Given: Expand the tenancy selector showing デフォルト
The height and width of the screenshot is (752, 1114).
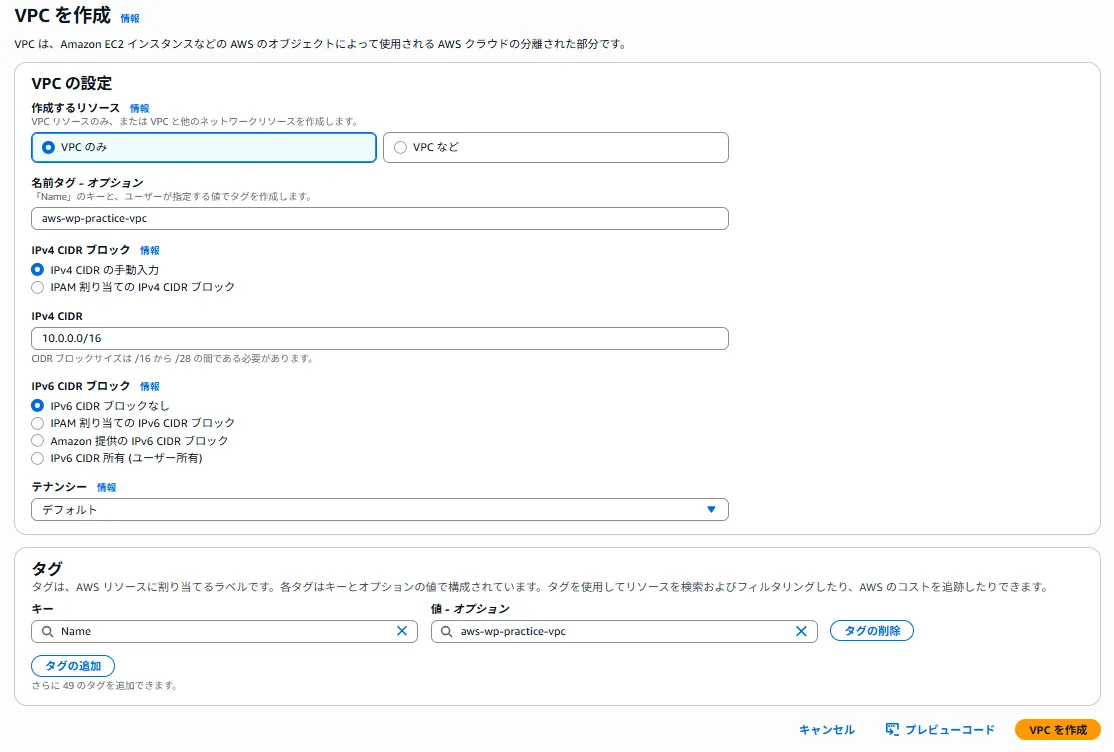Looking at the screenshot, I should (378, 509).
